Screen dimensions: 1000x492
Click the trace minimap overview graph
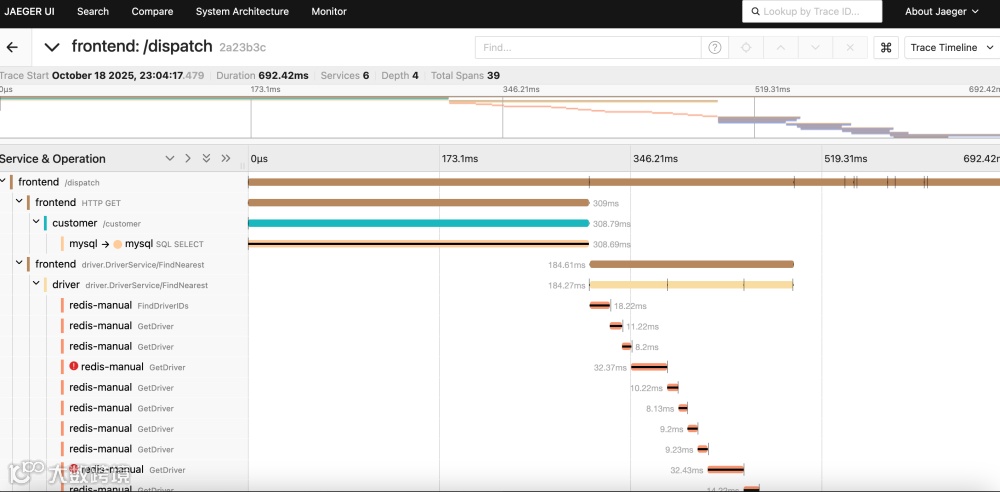pos(500,116)
